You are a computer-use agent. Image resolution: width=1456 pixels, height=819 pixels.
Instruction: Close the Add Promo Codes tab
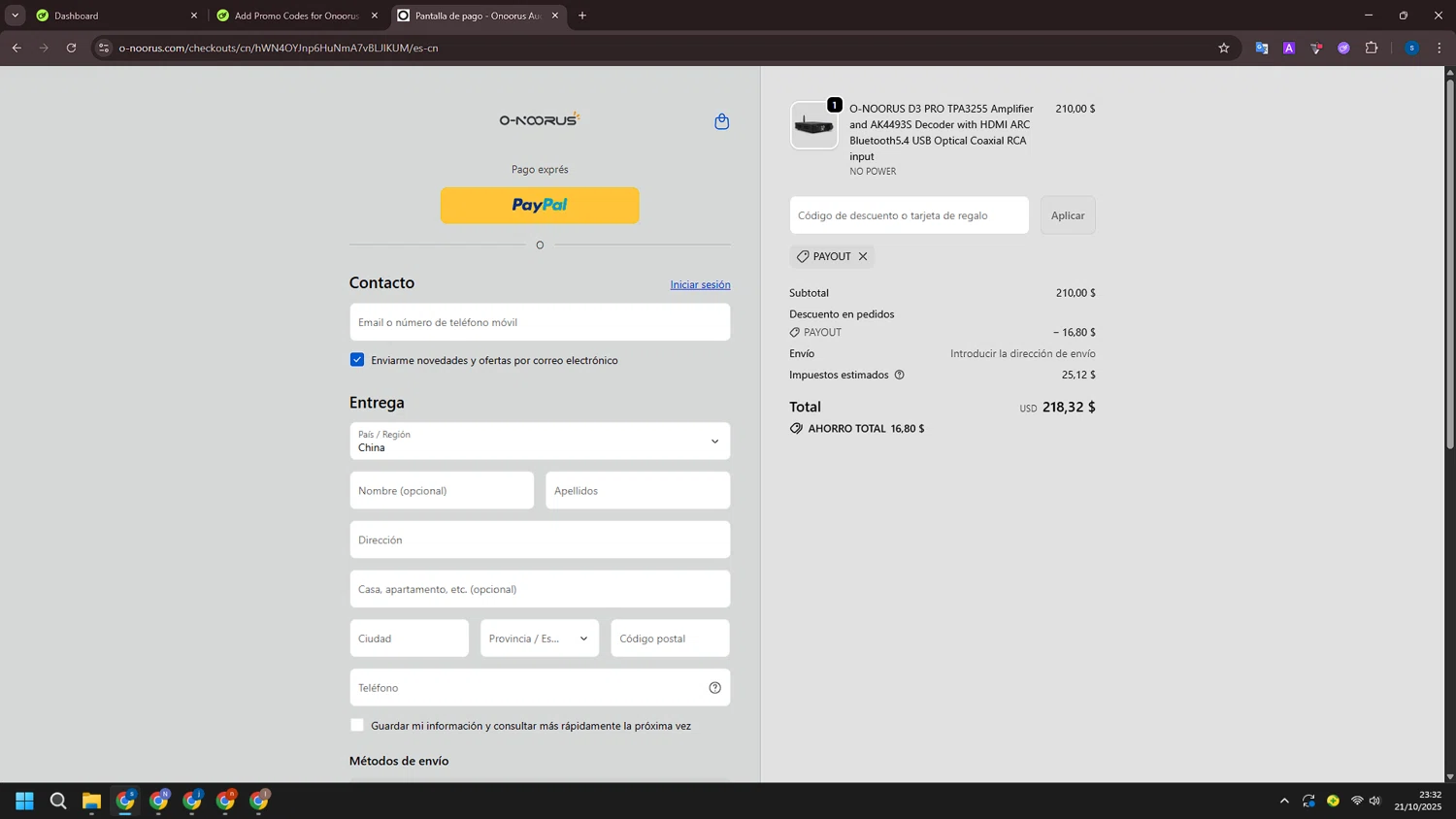point(375,16)
